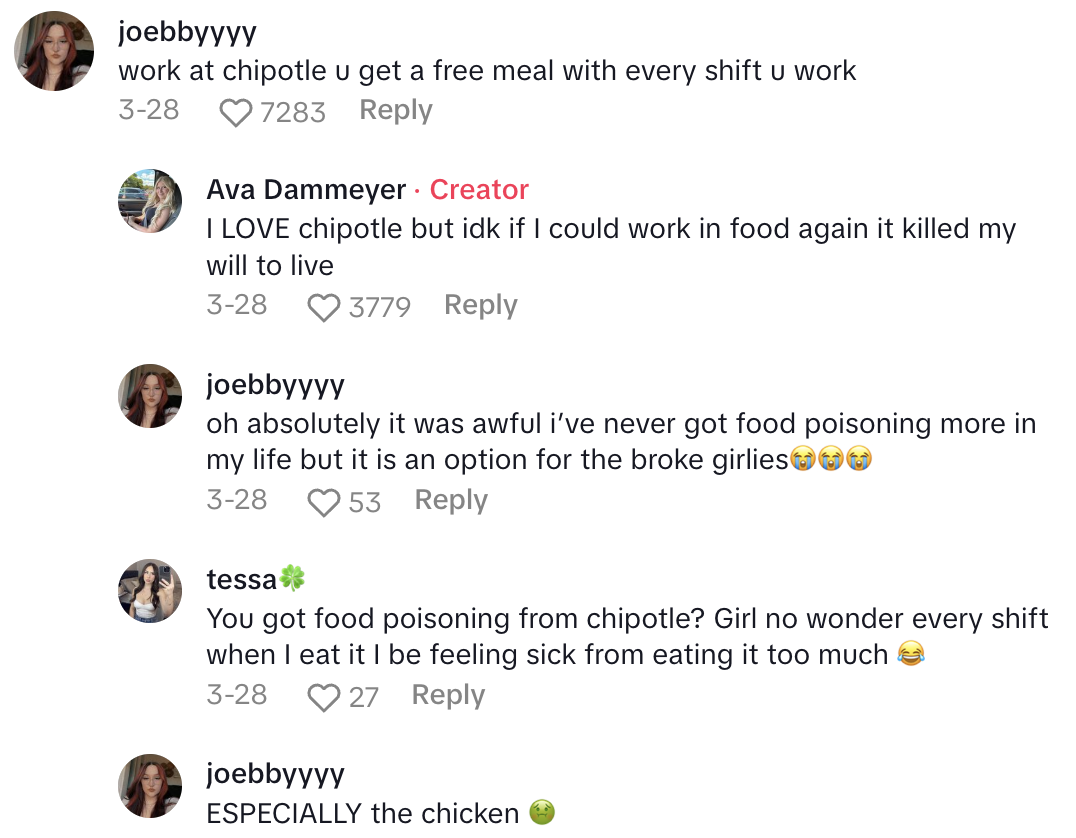Open tessa's profile picture

point(149,590)
